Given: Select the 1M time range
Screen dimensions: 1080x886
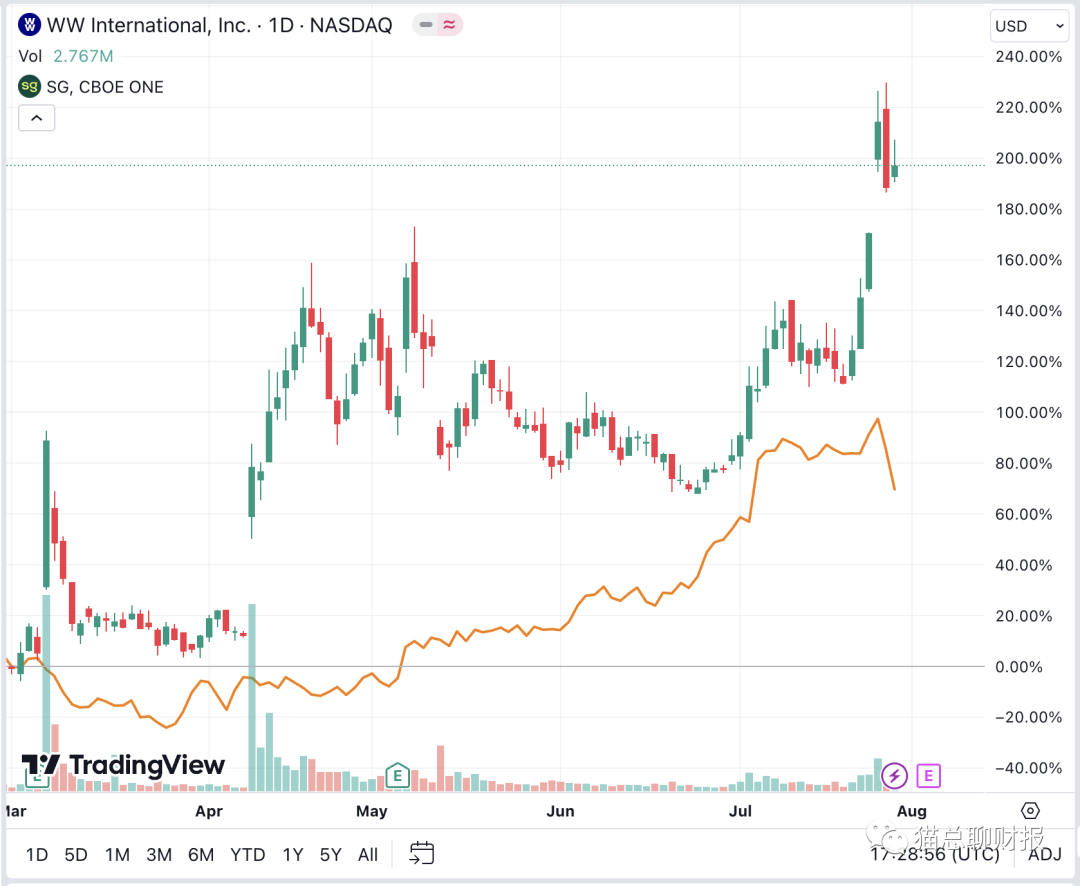Looking at the screenshot, I should point(117,854).
